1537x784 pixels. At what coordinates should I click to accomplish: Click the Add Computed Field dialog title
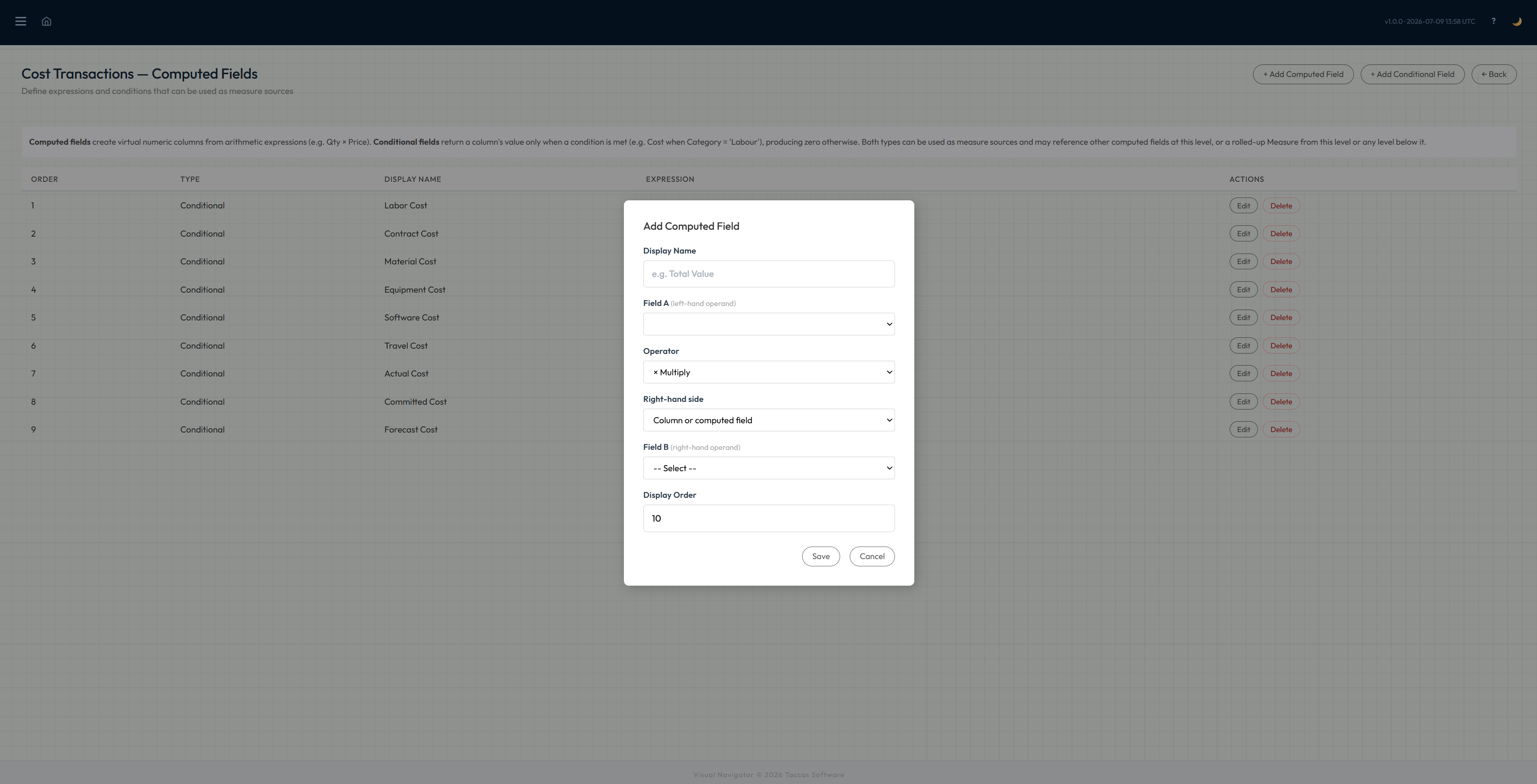(691, 227)
